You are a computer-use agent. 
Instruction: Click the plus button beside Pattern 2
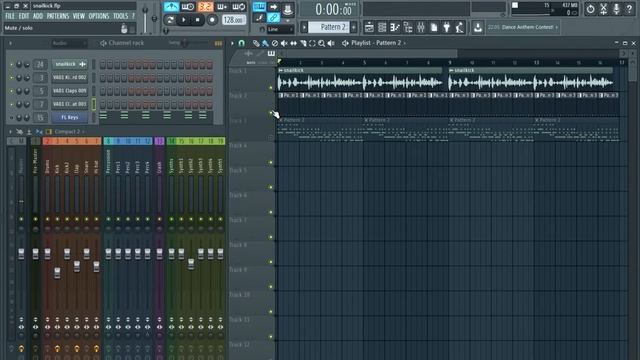pos(353,27)
